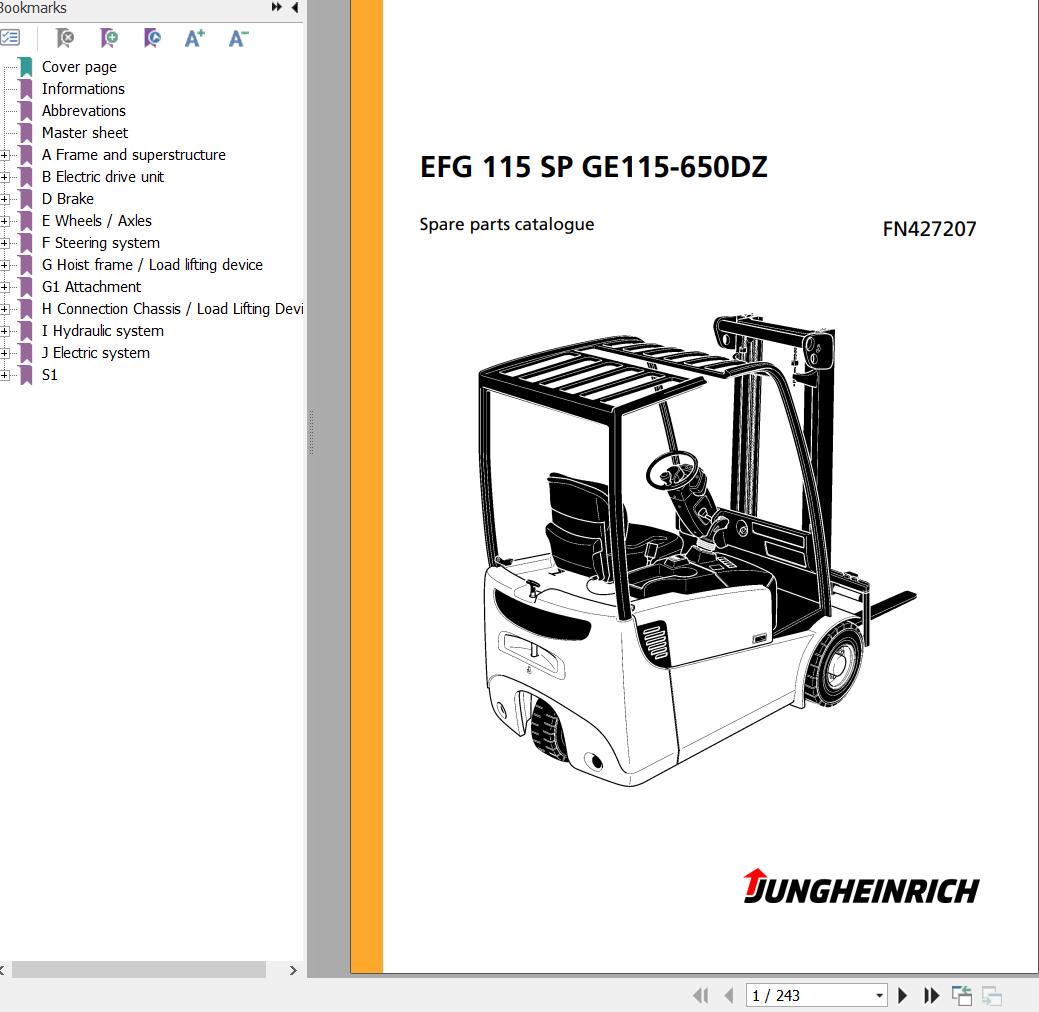Select B Electric drive unit bookmark text
The height and width of the screenshot is (1012, 1039).
click(103, 177)
